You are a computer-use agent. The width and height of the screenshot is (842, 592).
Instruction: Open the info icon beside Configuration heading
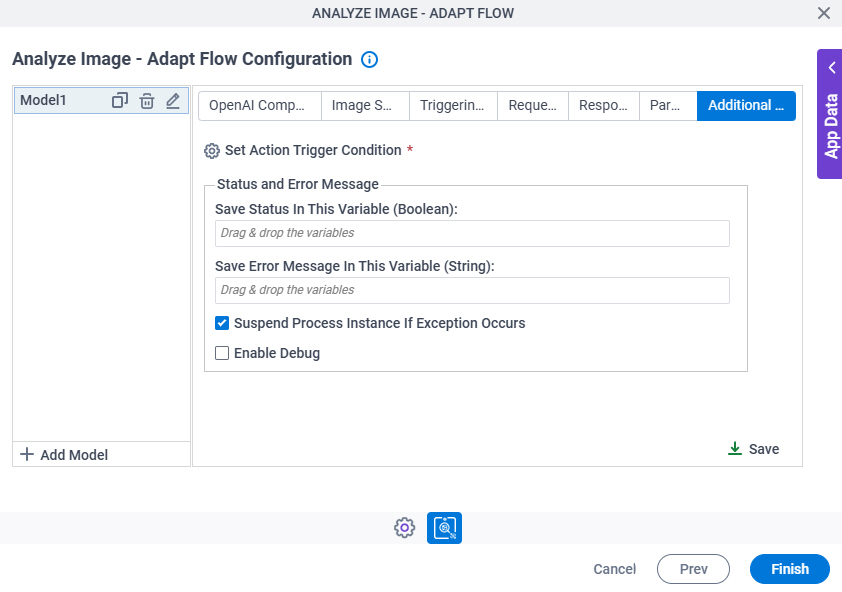369,59
